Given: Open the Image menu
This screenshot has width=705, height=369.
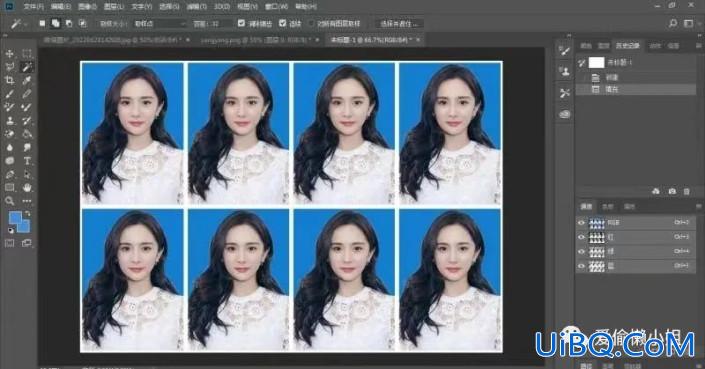Looking at the screenshot, I should click(87, 7).
